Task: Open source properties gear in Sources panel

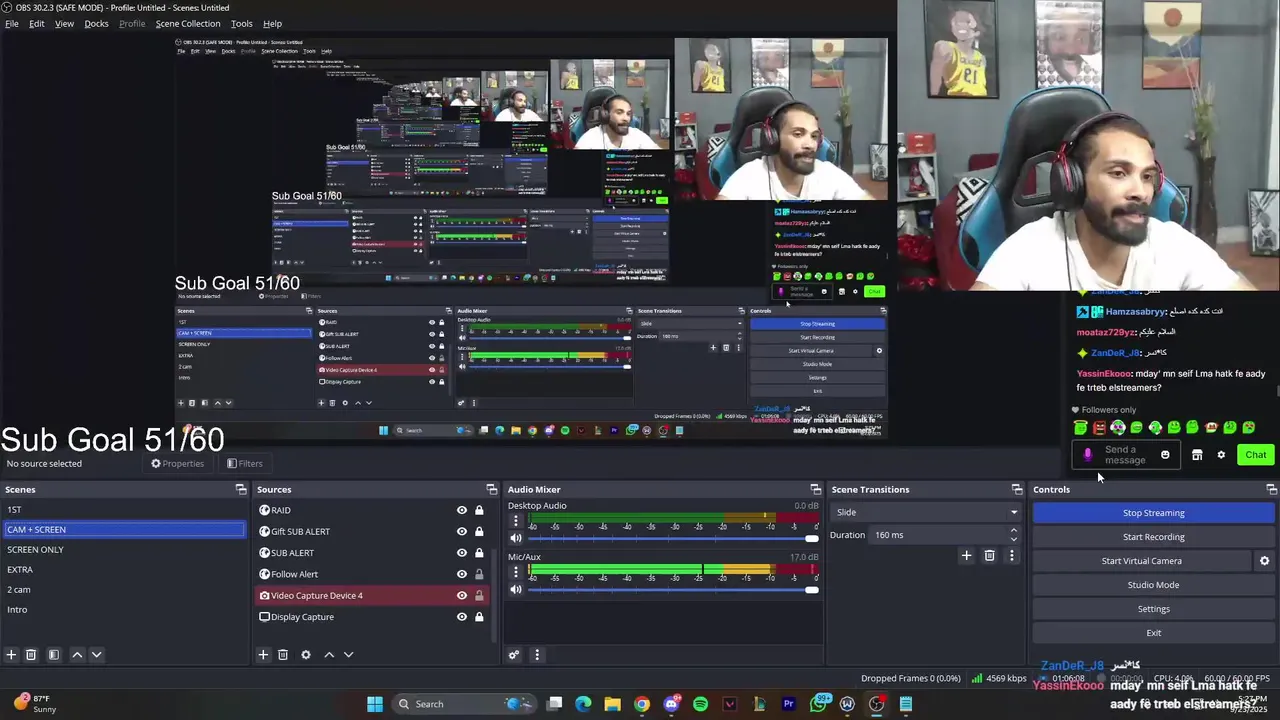Action: pos(306,655)
